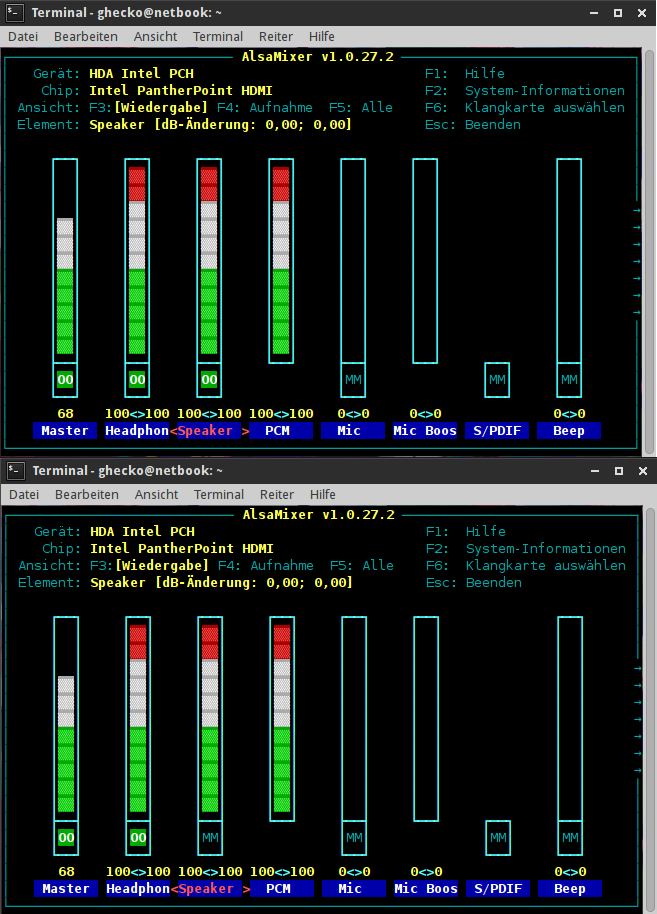Select S/PDIF channel label in bottom window
Viewport: 657px width, 914px height.
[498, 889]
